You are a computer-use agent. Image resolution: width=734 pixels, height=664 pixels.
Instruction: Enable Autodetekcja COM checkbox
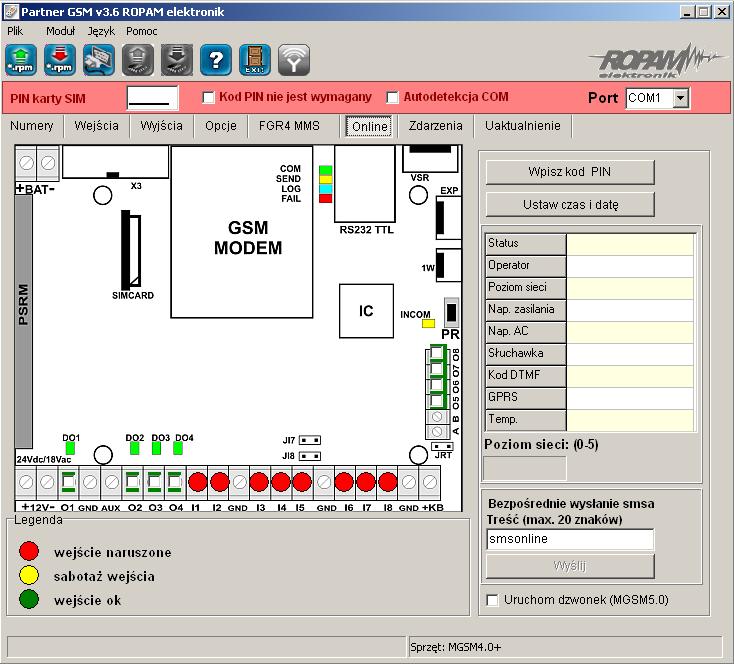(392, 97)
